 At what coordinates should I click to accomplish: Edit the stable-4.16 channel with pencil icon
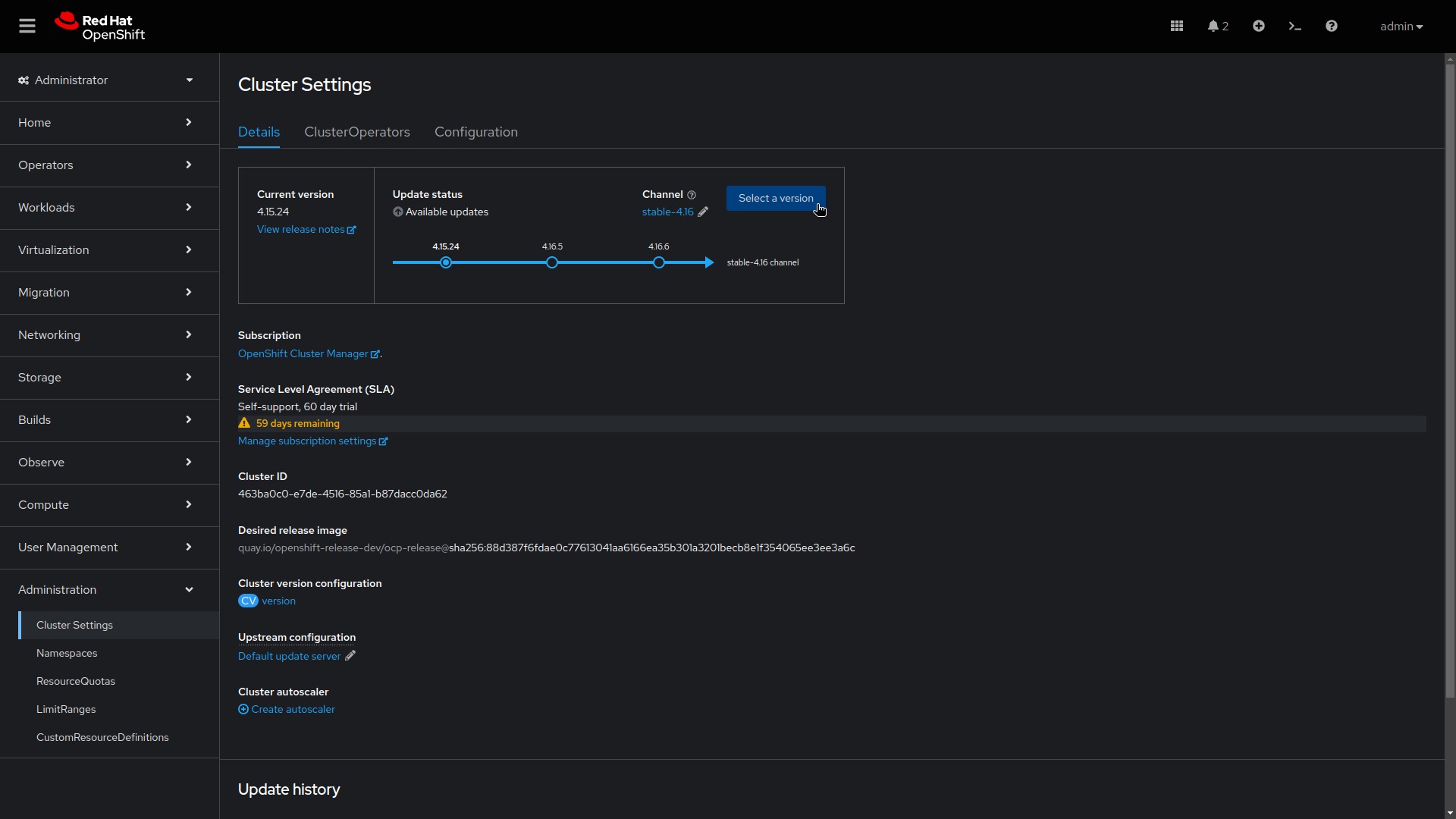click(x=703, y=212)
